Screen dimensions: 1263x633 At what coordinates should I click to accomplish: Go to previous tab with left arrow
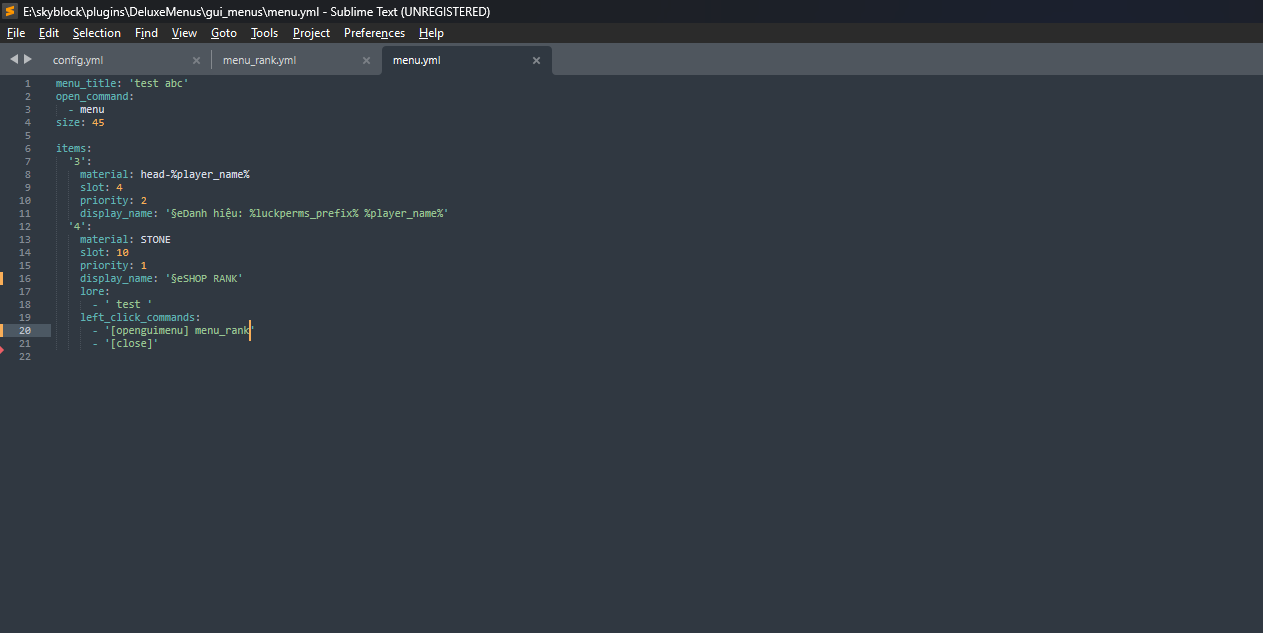14,59
